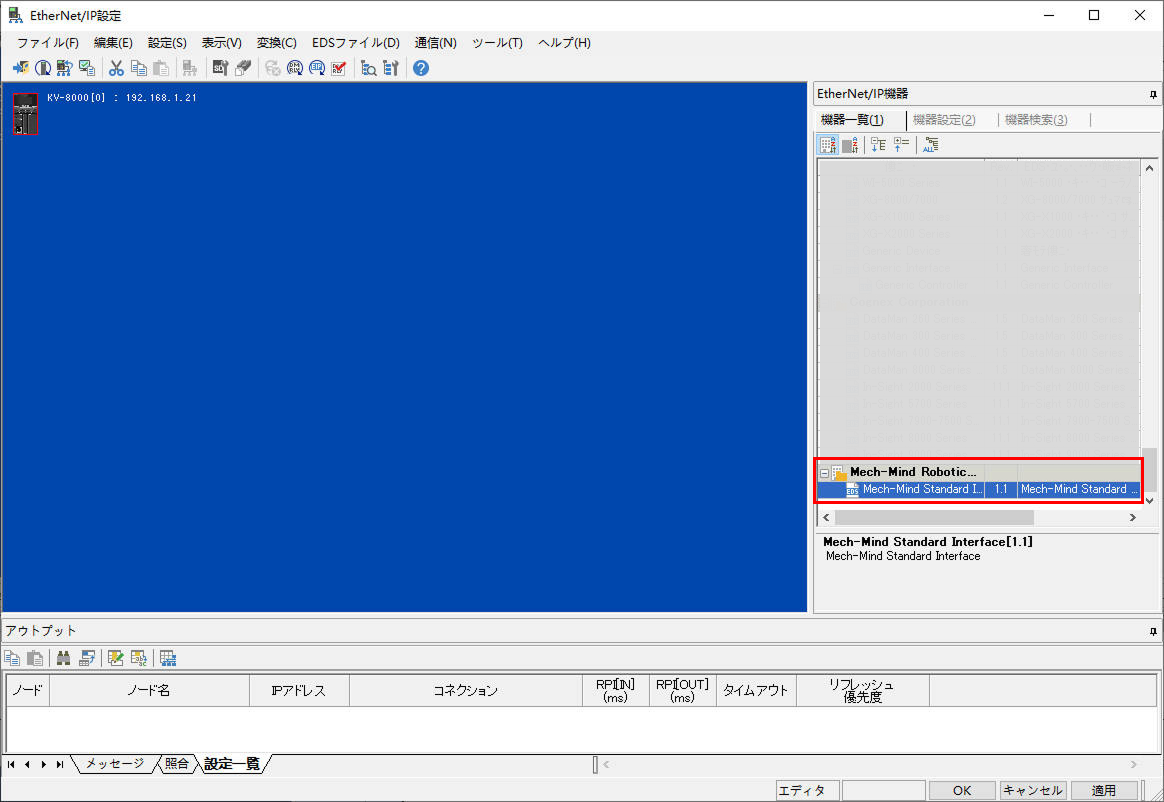
Task: Select the KV-8000 unit thumbnail in the workspace
Action: coord(24,113)
